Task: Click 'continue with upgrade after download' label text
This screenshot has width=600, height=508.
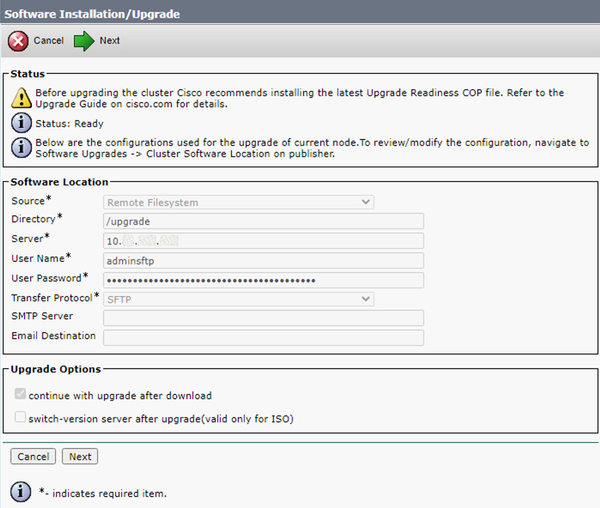Action: coord(120,396)
